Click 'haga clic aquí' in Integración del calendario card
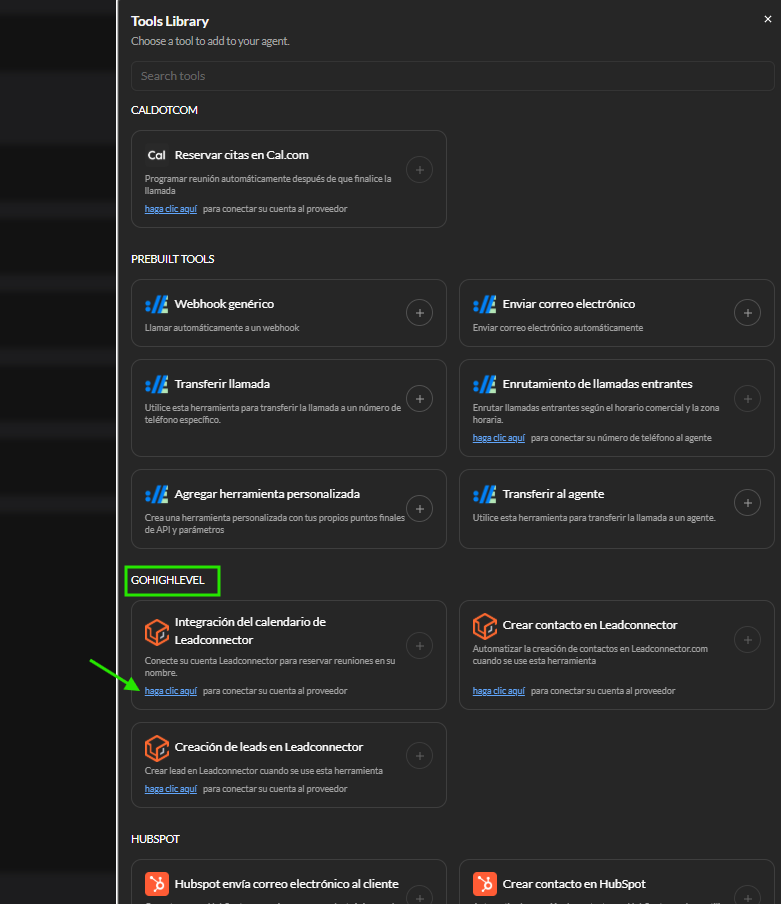This screenshot has width=781, height=904. [x=171, y=691]
